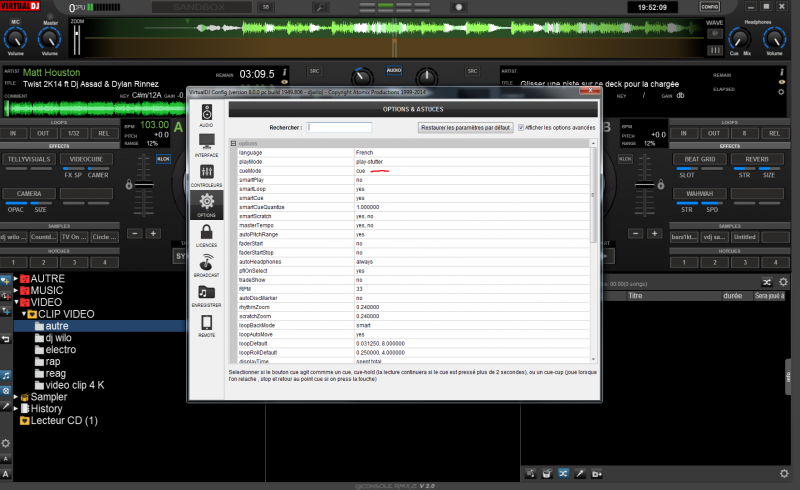
Task: Open deck B BEAT GRID effect dropdown
Action: (x=699, y=159)
